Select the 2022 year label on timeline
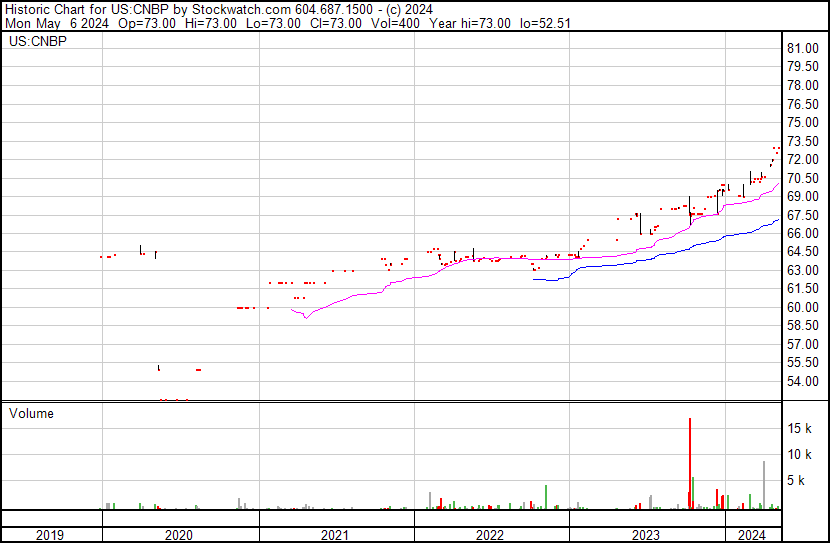 click(x=491, y=535)
